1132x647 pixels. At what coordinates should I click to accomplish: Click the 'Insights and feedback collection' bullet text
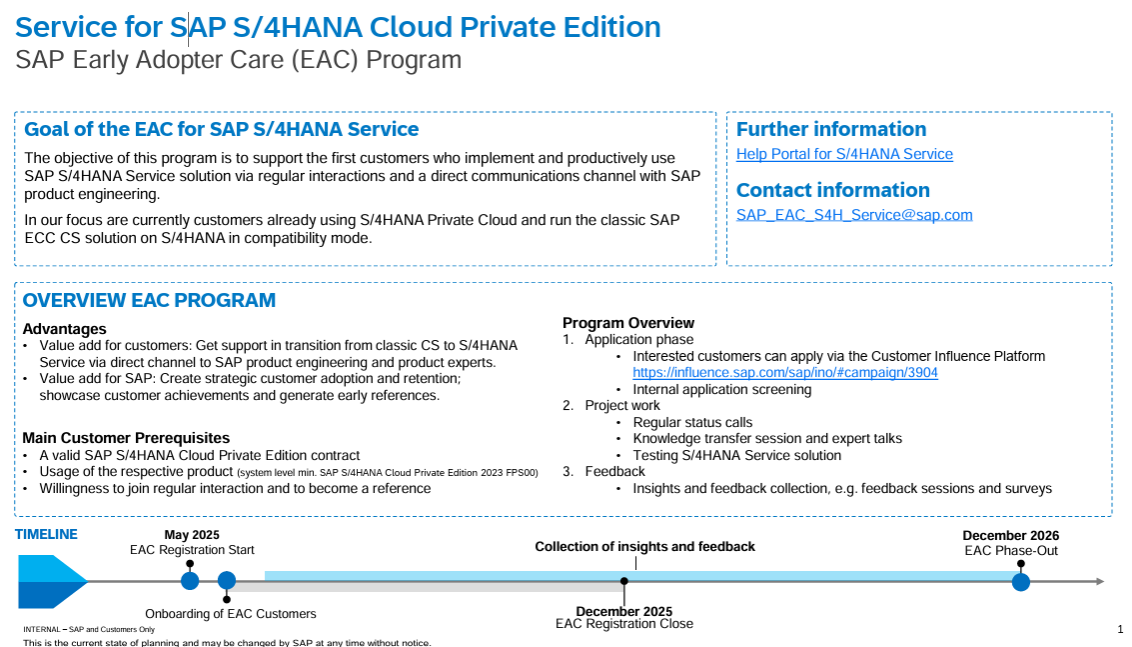click(843, 489)
